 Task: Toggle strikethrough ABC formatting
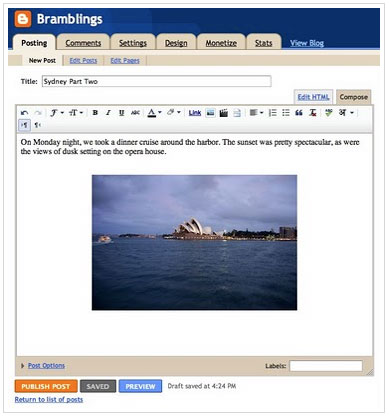[x=135, y=113]
